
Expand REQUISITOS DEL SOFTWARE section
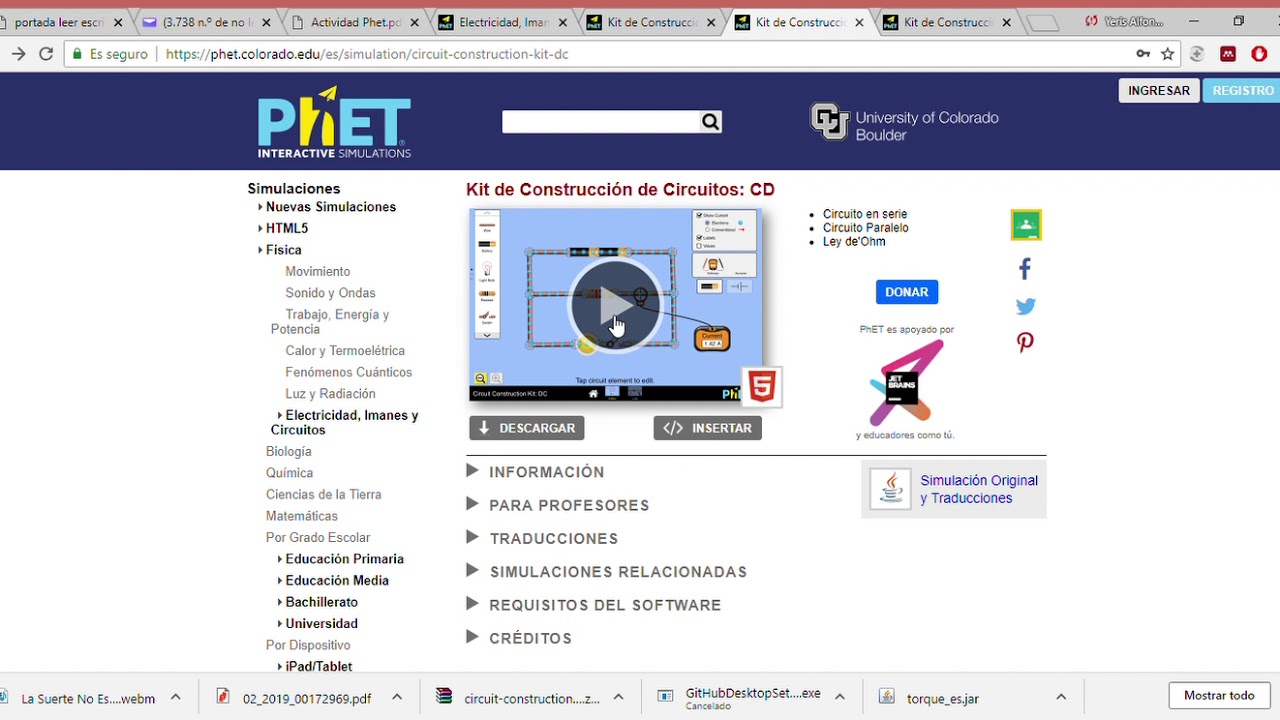594,605
